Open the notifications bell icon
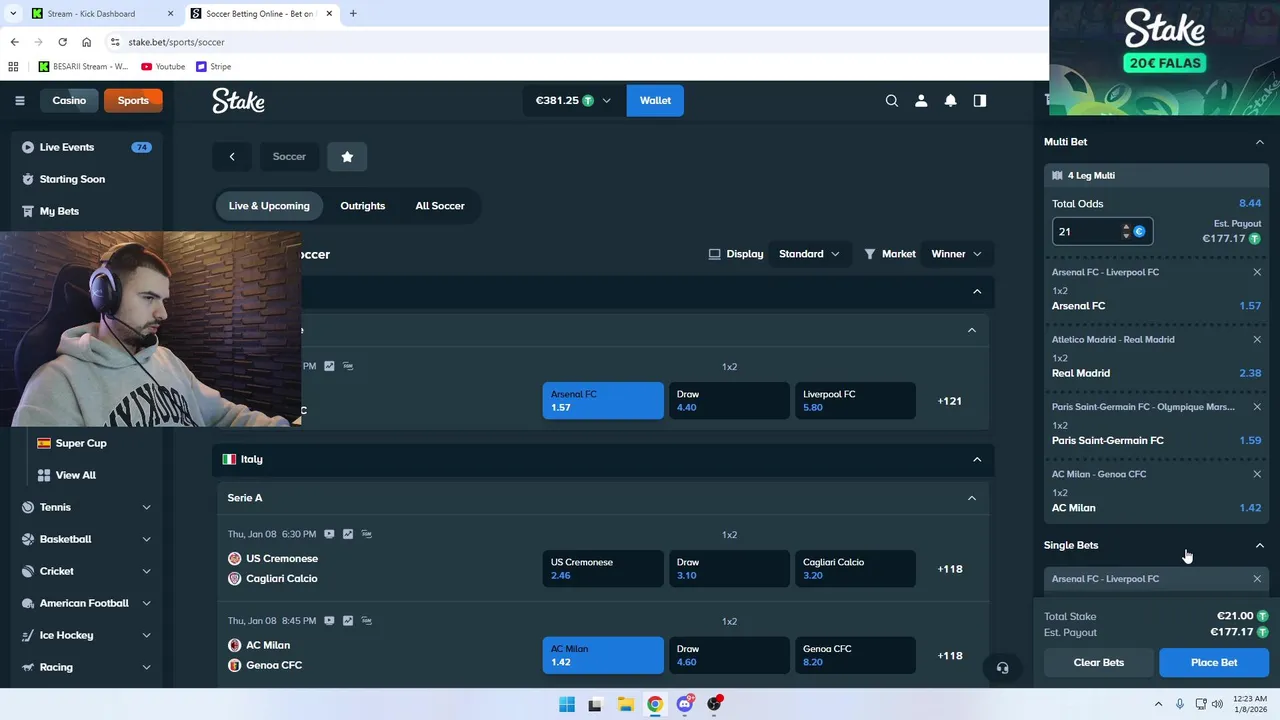Image resolution: width=1280 pixels, height=720 pixels. click(x=950, y=100)
